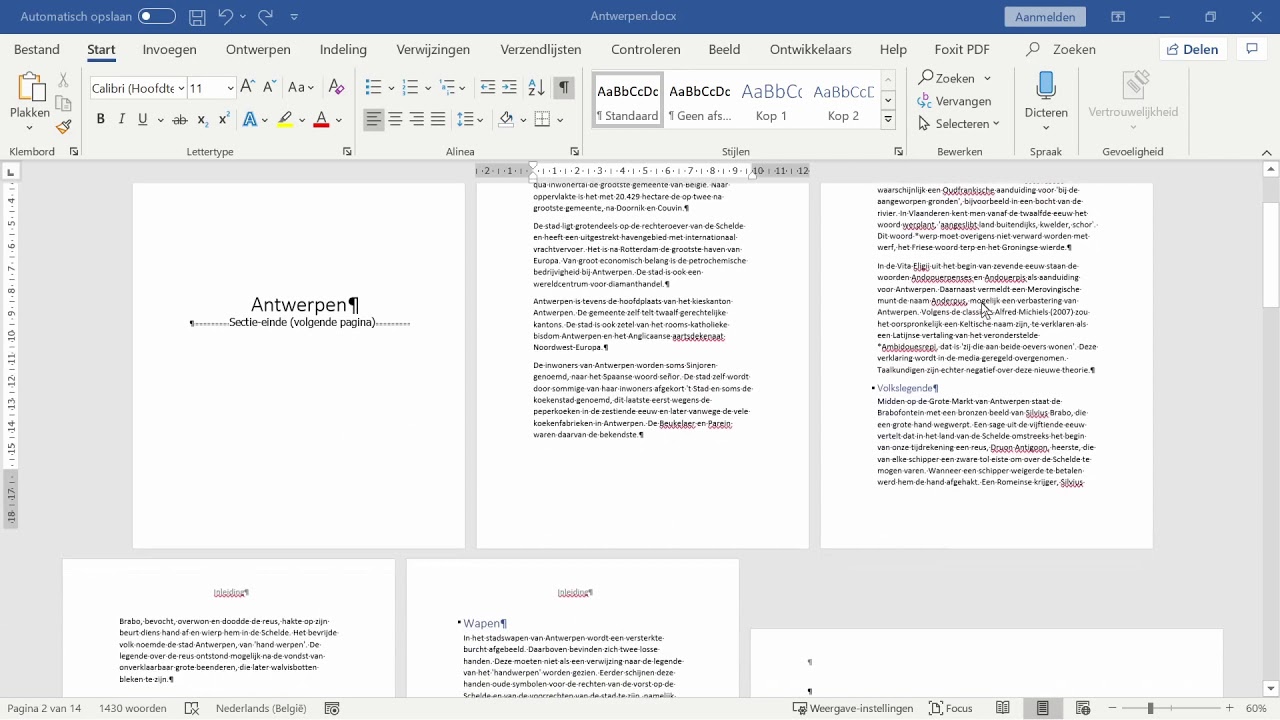Click the Justify alignment icon
This screenshot has height=720, width=1280.
click(438, 120)
